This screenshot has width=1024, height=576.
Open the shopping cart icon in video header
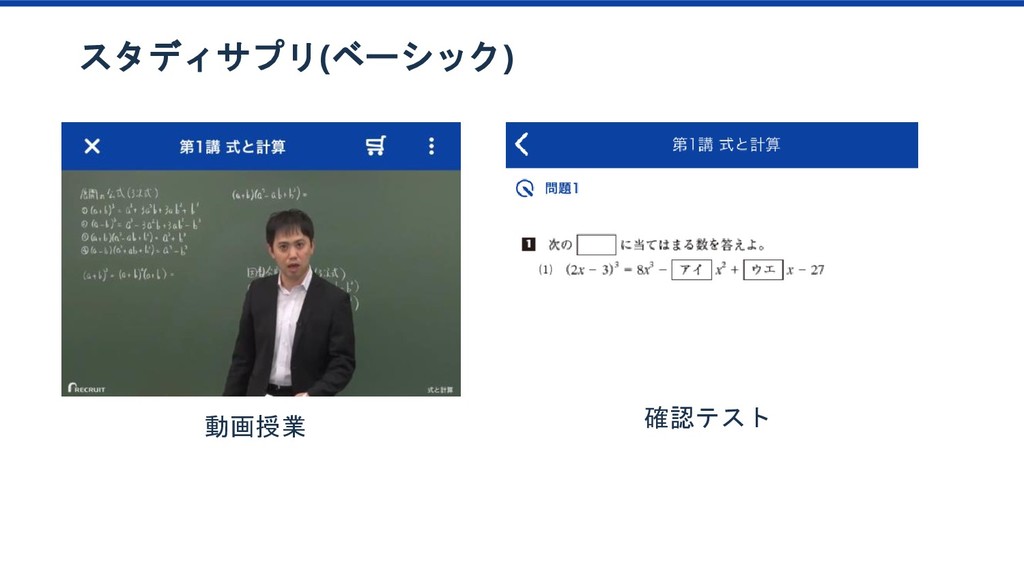pos(376,146)
